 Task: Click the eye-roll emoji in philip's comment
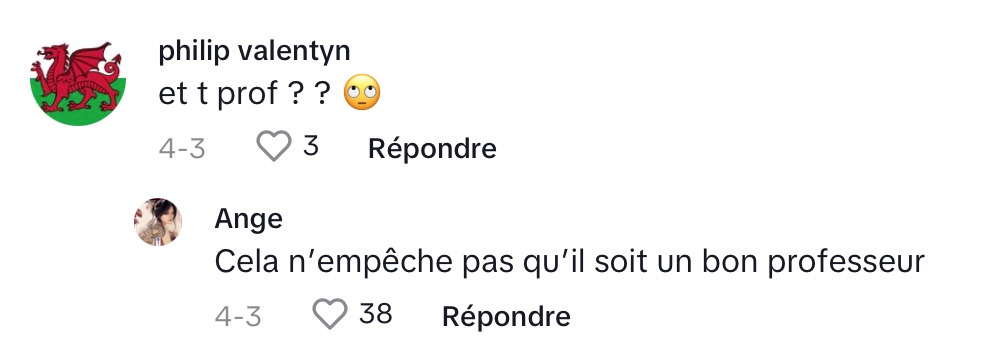362,93
